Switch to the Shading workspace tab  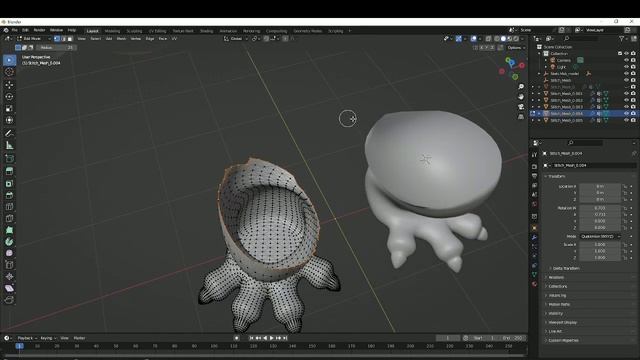206,31
